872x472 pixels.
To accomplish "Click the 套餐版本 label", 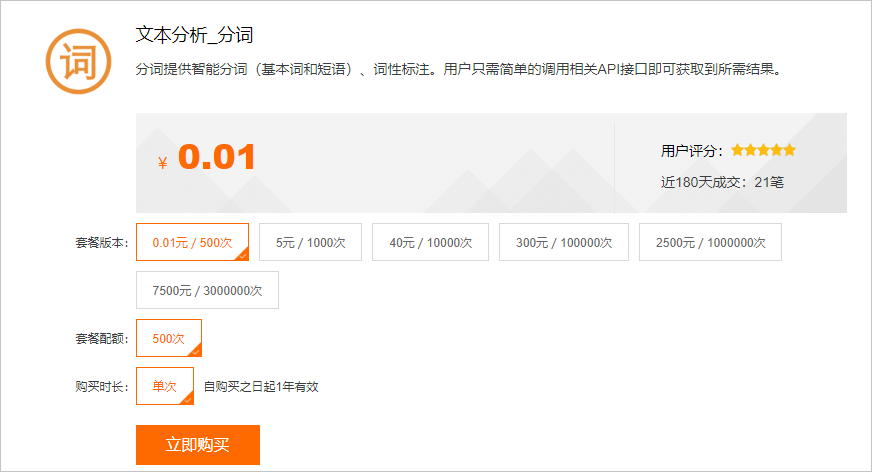I will [102, 242].
